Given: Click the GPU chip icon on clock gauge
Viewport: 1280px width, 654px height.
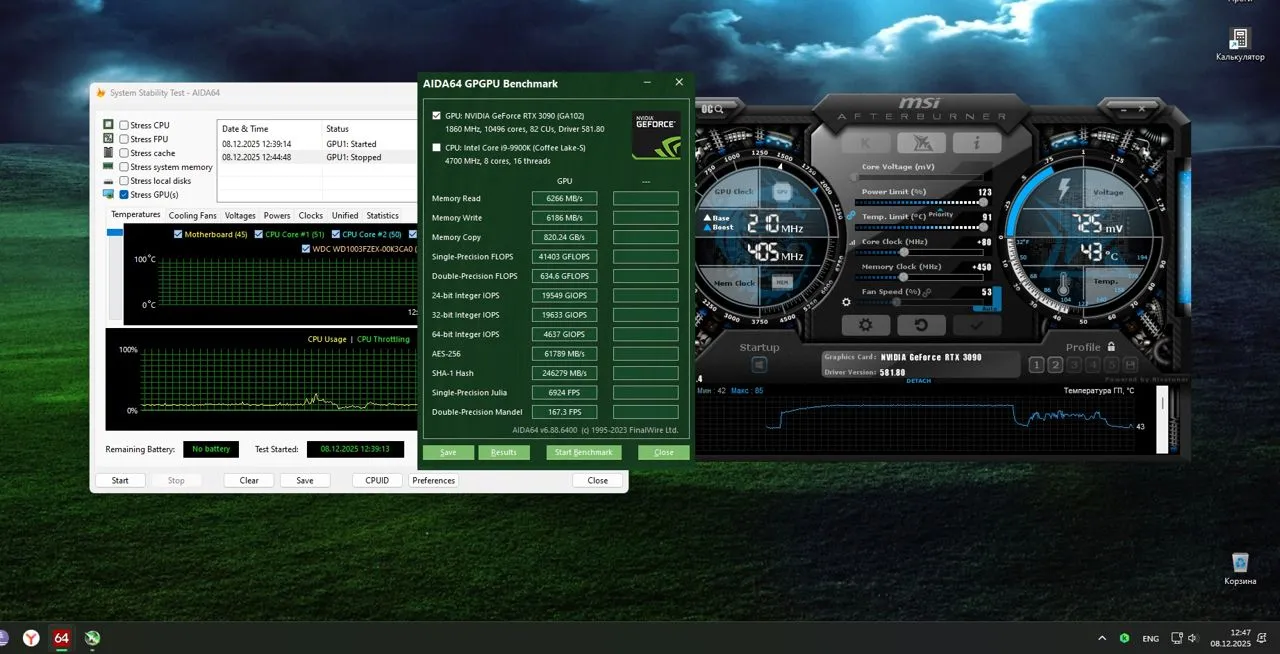Looking at the screenshot, I should [x=781, y=190].
